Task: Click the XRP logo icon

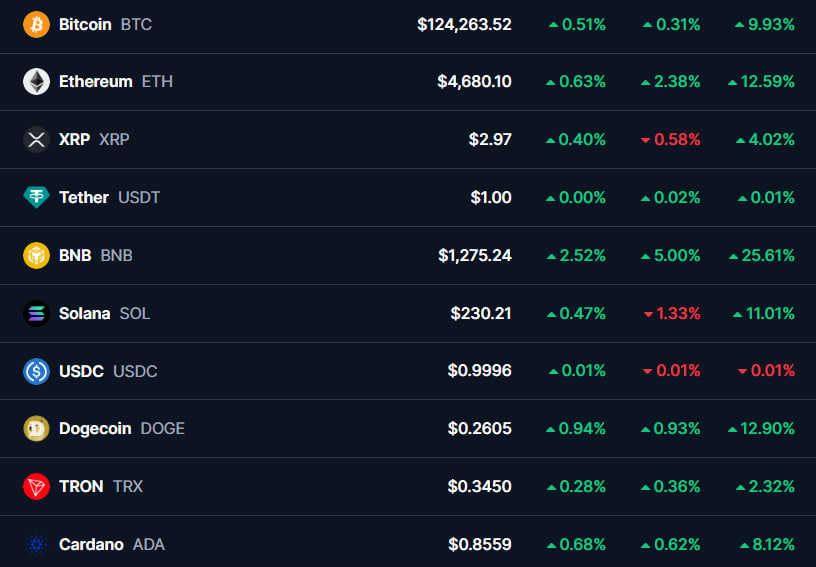Action: tap(36, 139)
